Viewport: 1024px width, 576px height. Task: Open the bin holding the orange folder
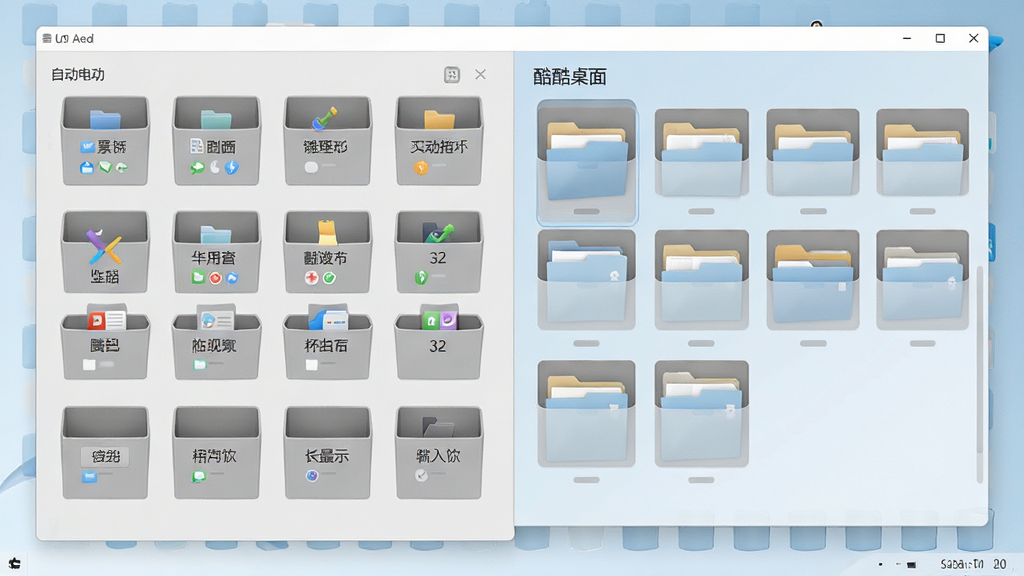(439, 140)
